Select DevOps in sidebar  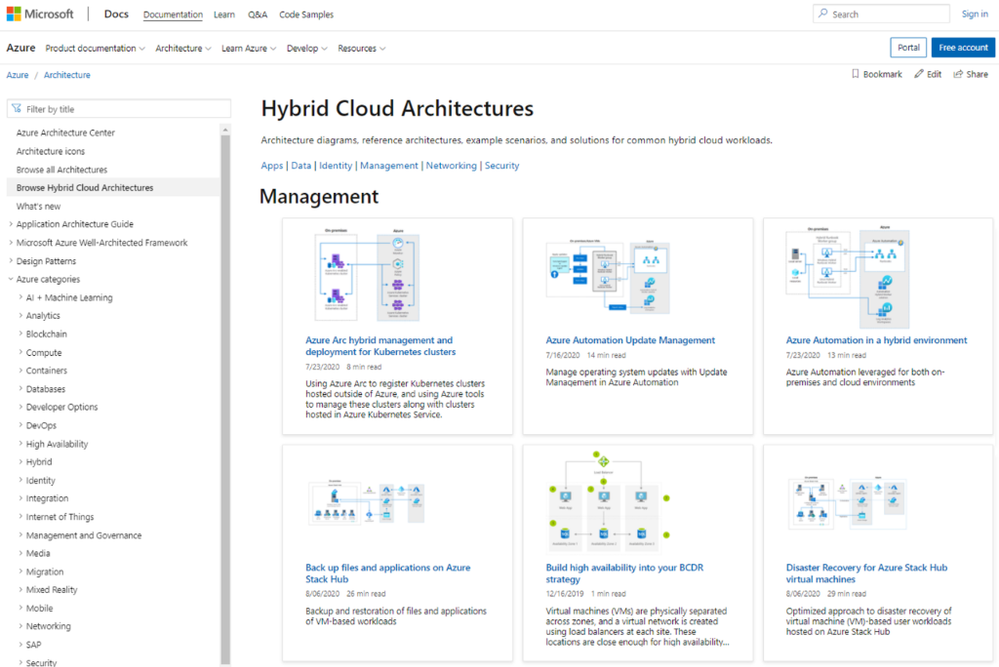tap(41, 426)
